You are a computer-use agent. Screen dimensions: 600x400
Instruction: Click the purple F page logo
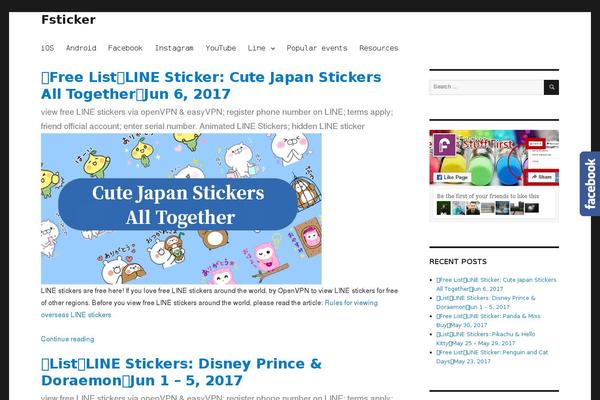pos(444,144)
